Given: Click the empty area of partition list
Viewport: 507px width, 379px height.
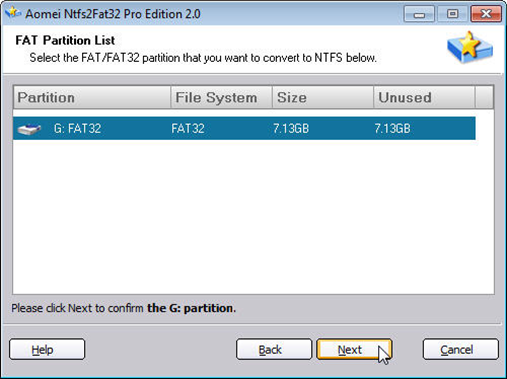Looking at the screenshot, I should [x=253, y=217].
